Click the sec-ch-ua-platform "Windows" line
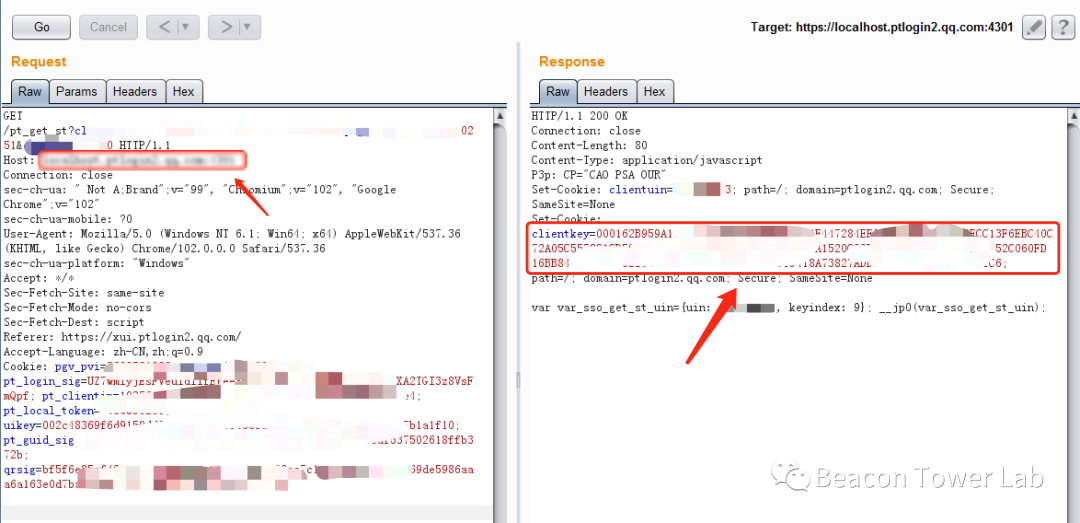The height and width of the screenshot is (523, 1080). [x=96, y=263]
